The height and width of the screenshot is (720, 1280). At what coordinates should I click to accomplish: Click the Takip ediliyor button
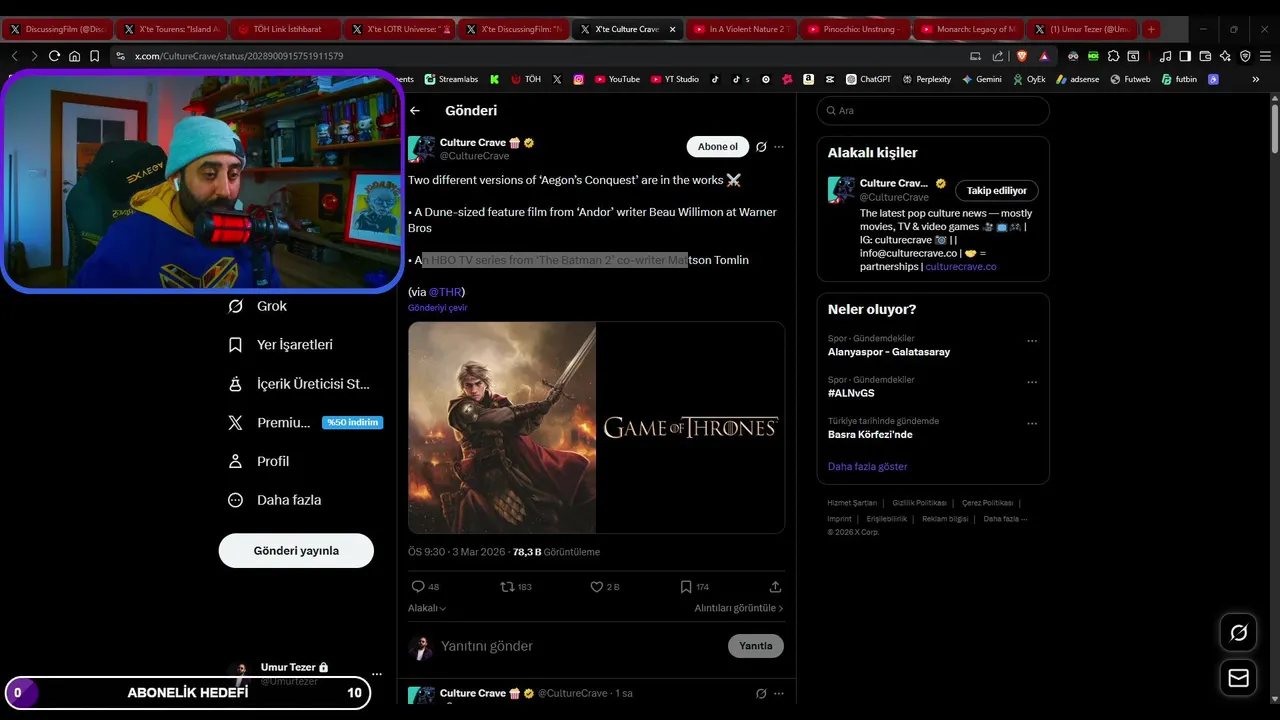(997, 191)
